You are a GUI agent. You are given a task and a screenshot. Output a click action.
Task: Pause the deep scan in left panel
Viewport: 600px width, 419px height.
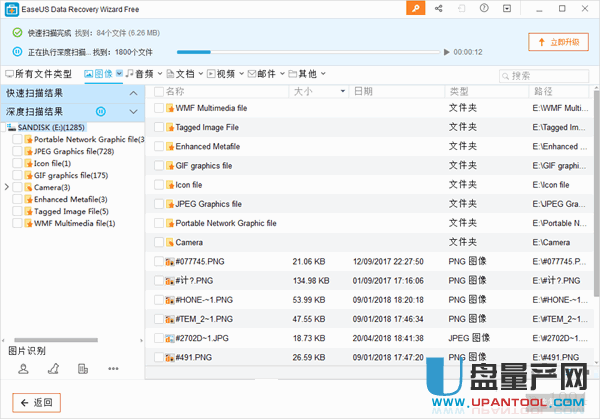tap(101, 111)
